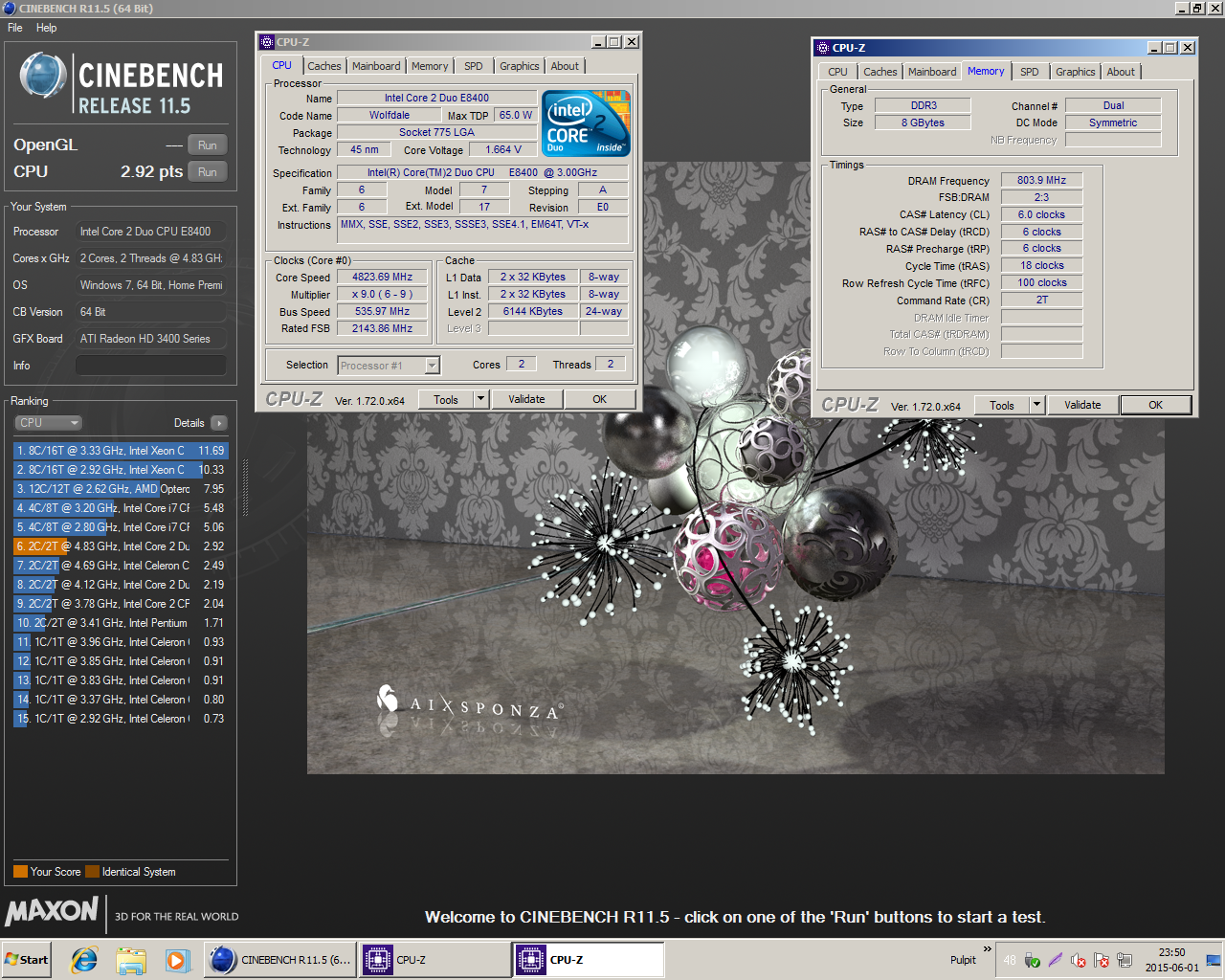This screenshot has height=980, width=1225.
Task: Click the right CPU-Z title bar icon
Action: pos(823,48)
